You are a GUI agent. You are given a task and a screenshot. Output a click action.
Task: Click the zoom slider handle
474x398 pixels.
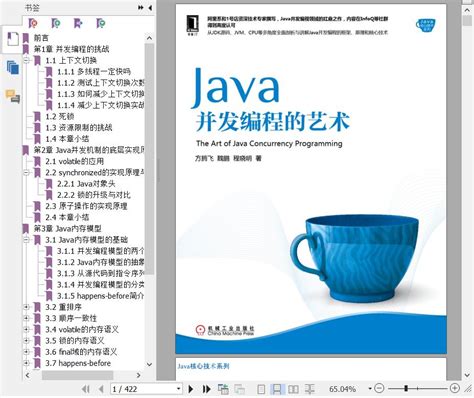(x=406, y=388)
